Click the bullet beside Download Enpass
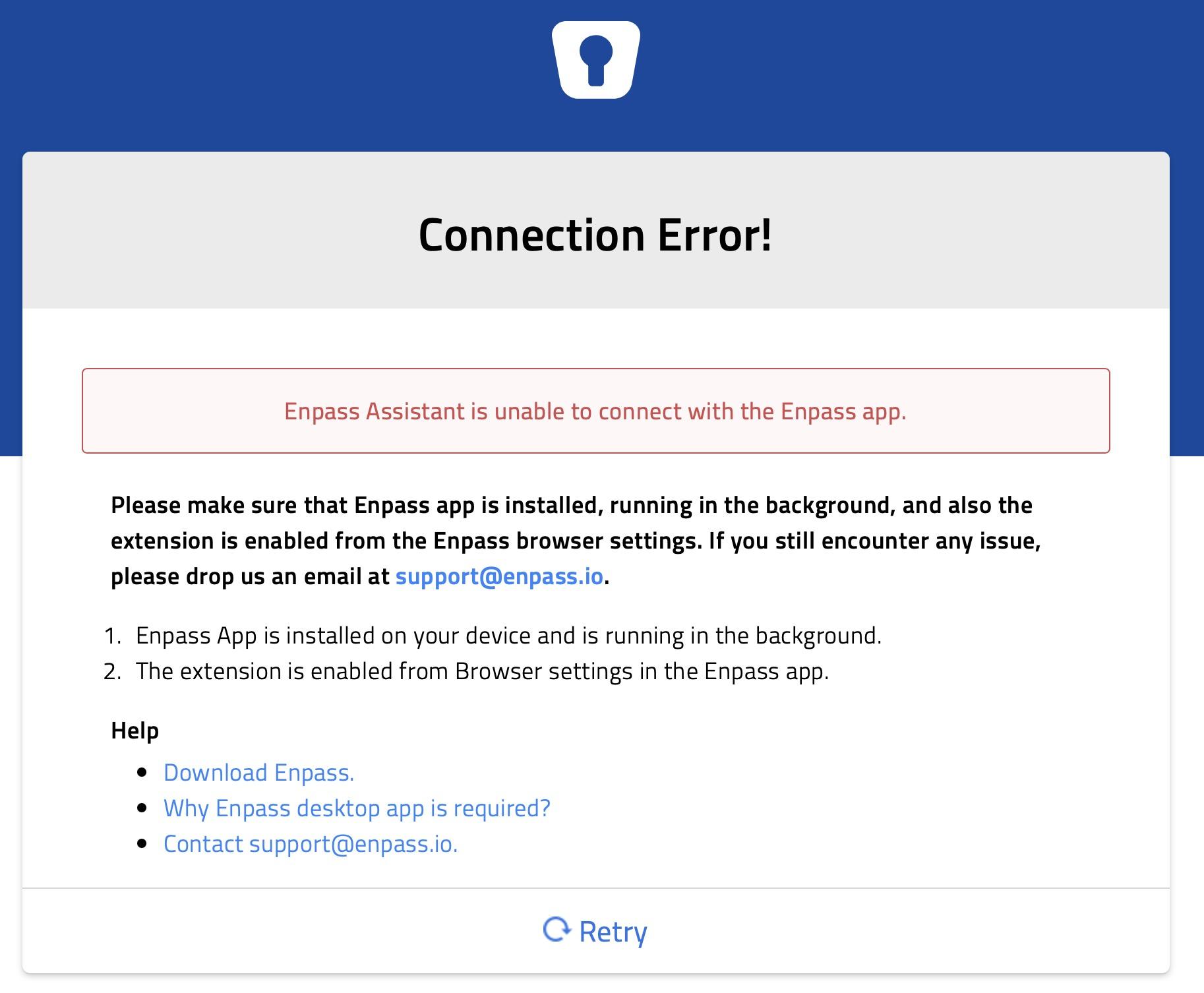The width and height of the screenshot is (1204, 993). point(142,773)
